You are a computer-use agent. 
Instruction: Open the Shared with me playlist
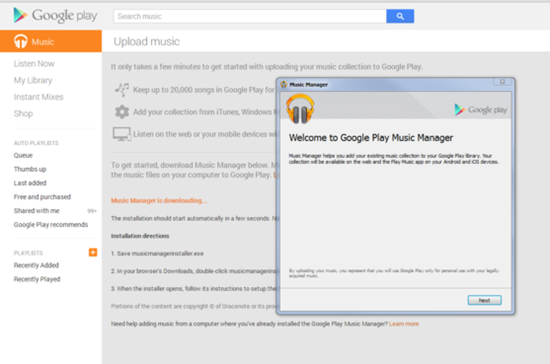tap(36, 211)
